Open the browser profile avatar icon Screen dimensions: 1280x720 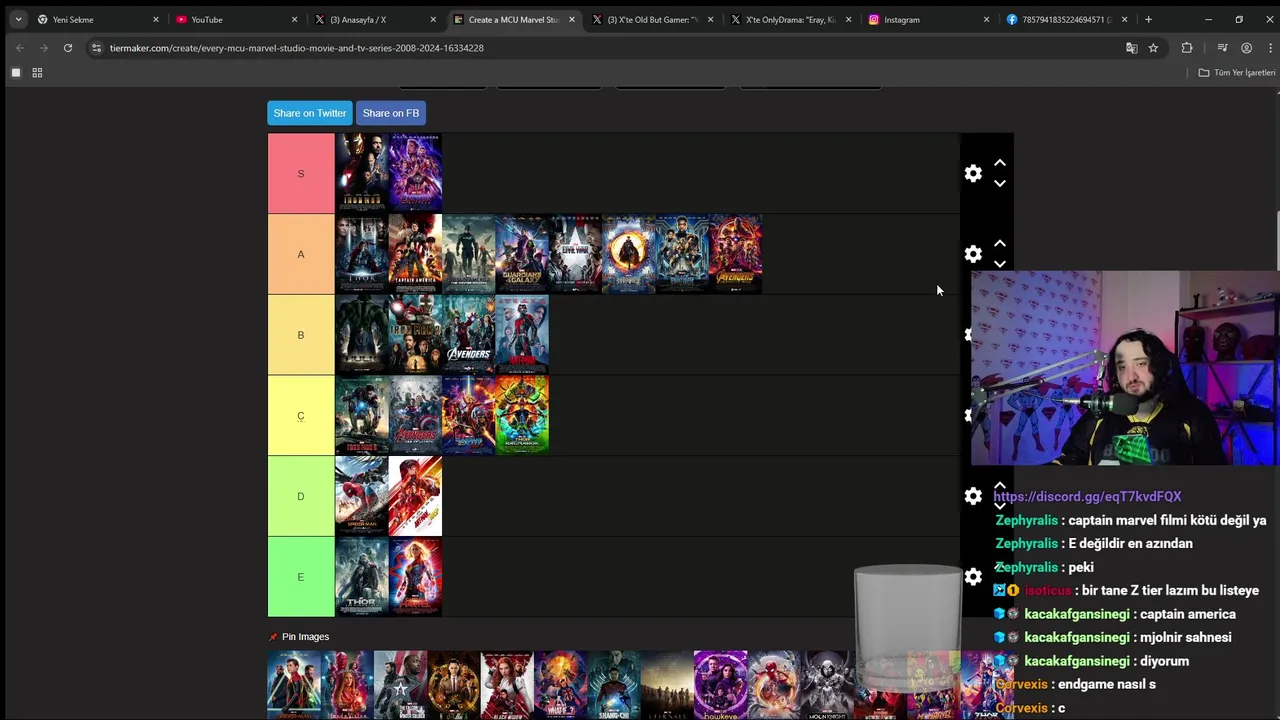click(x=1246, y=48)
